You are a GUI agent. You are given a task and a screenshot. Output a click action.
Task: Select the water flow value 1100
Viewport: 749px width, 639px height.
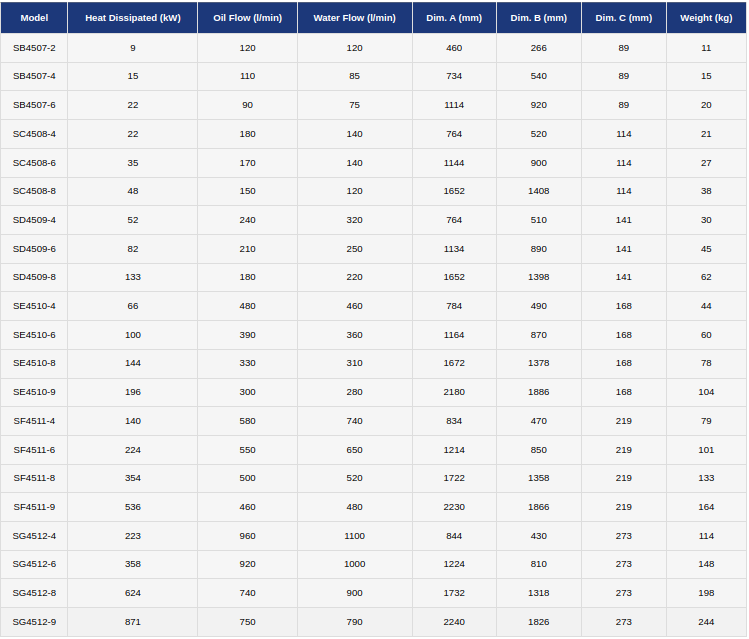(x=354, y=536)
